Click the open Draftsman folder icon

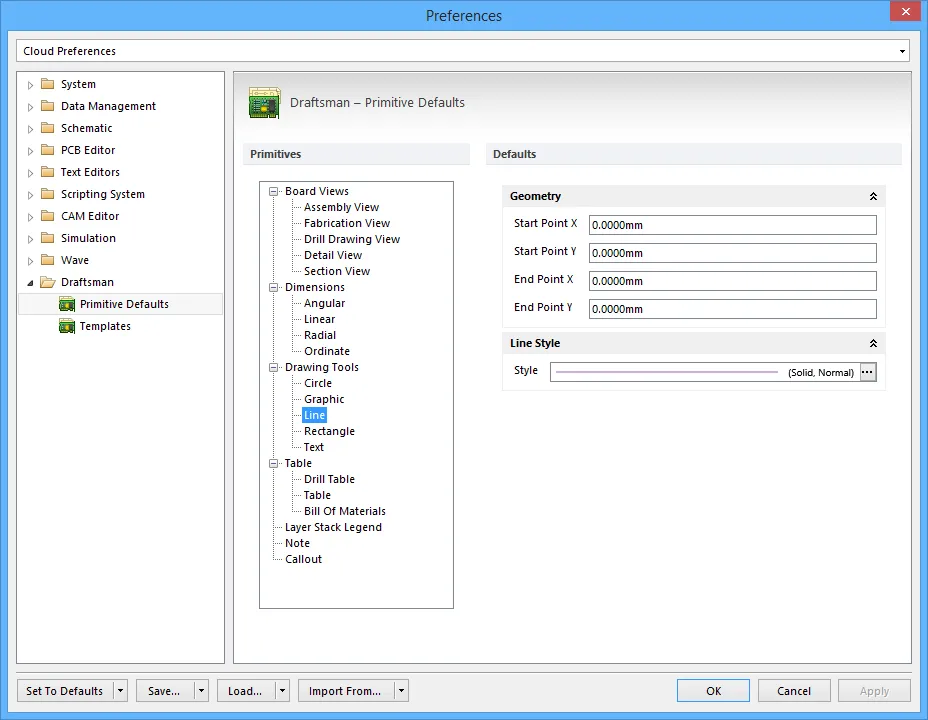click(47, 282)
